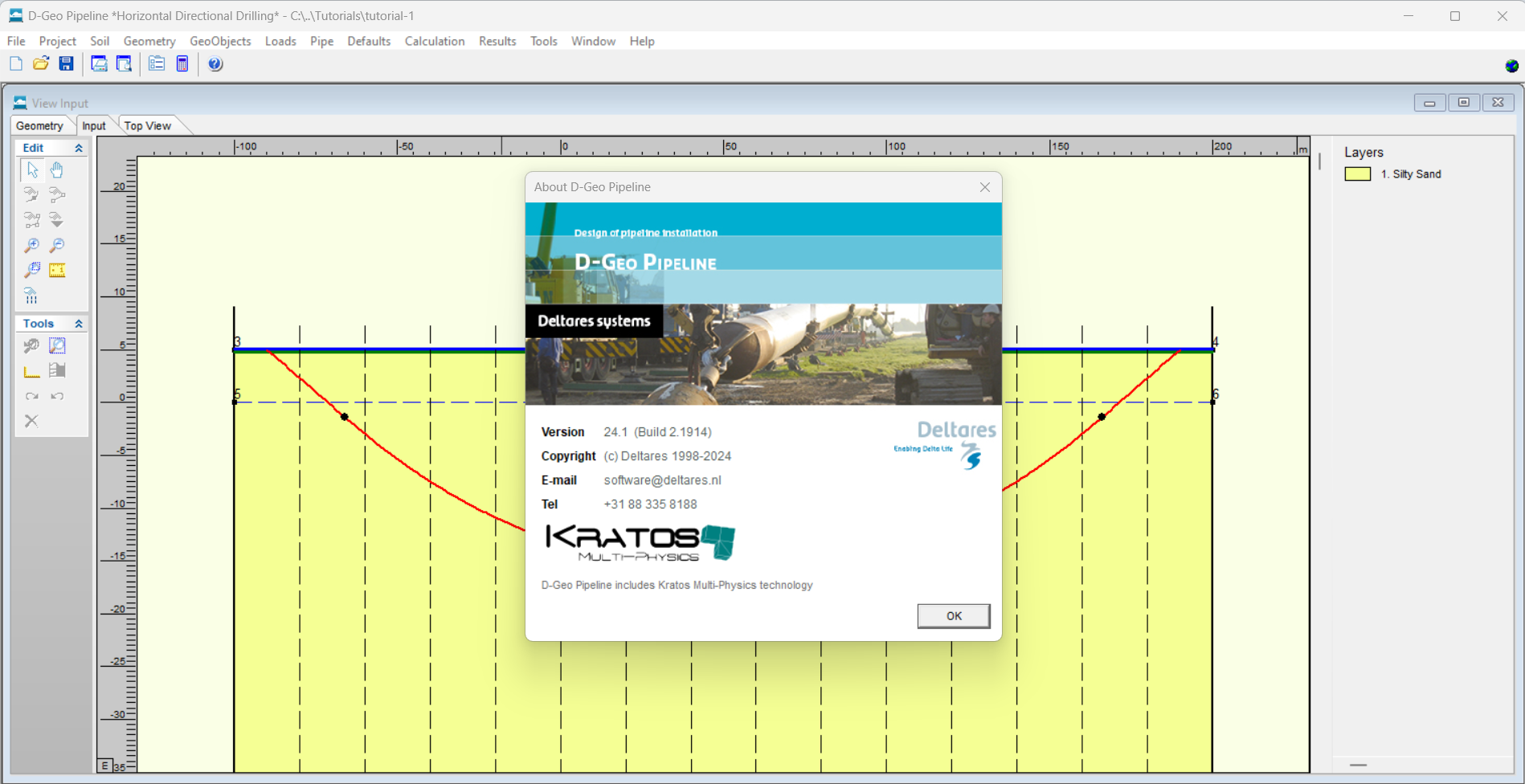The height and width of the screenshot is (784, 1525).
Task: Click the Save floppy disk icon
Action: [67, 64]
